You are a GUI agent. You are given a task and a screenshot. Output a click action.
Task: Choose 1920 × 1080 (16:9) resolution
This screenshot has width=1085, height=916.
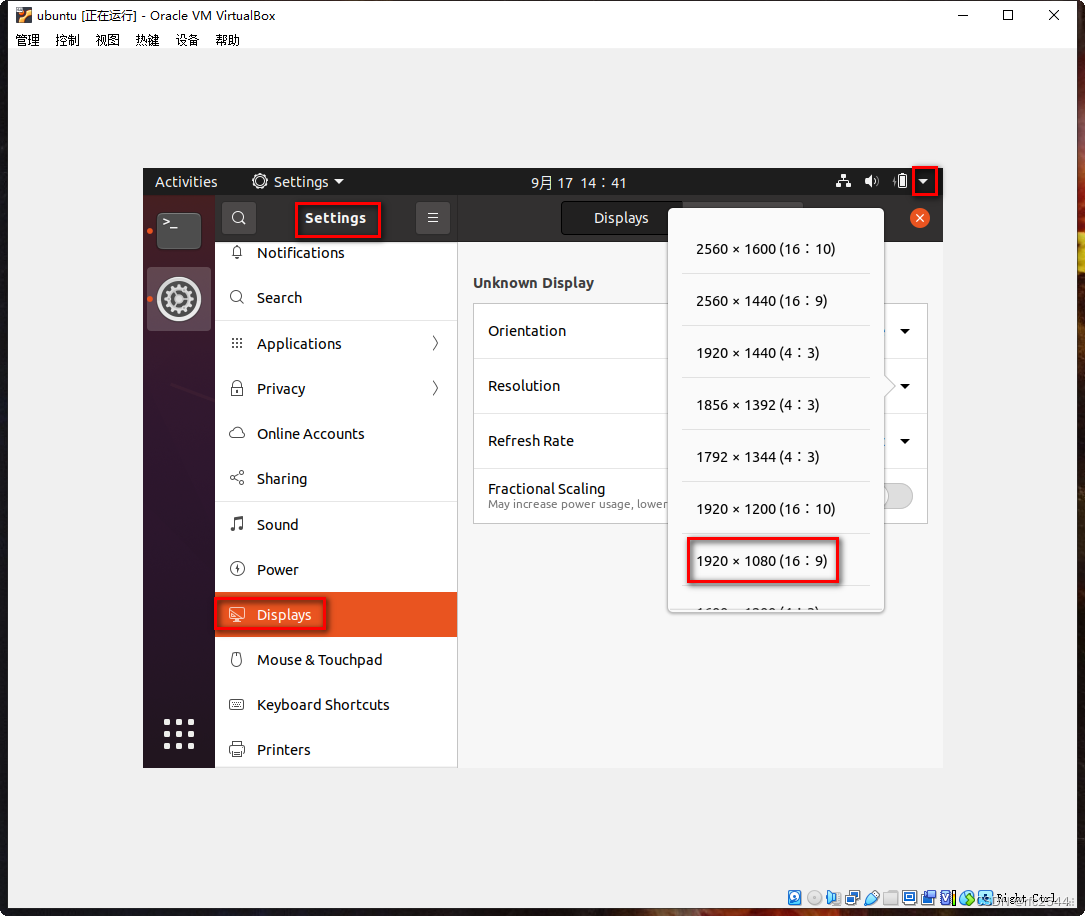[x=775, y=560]
